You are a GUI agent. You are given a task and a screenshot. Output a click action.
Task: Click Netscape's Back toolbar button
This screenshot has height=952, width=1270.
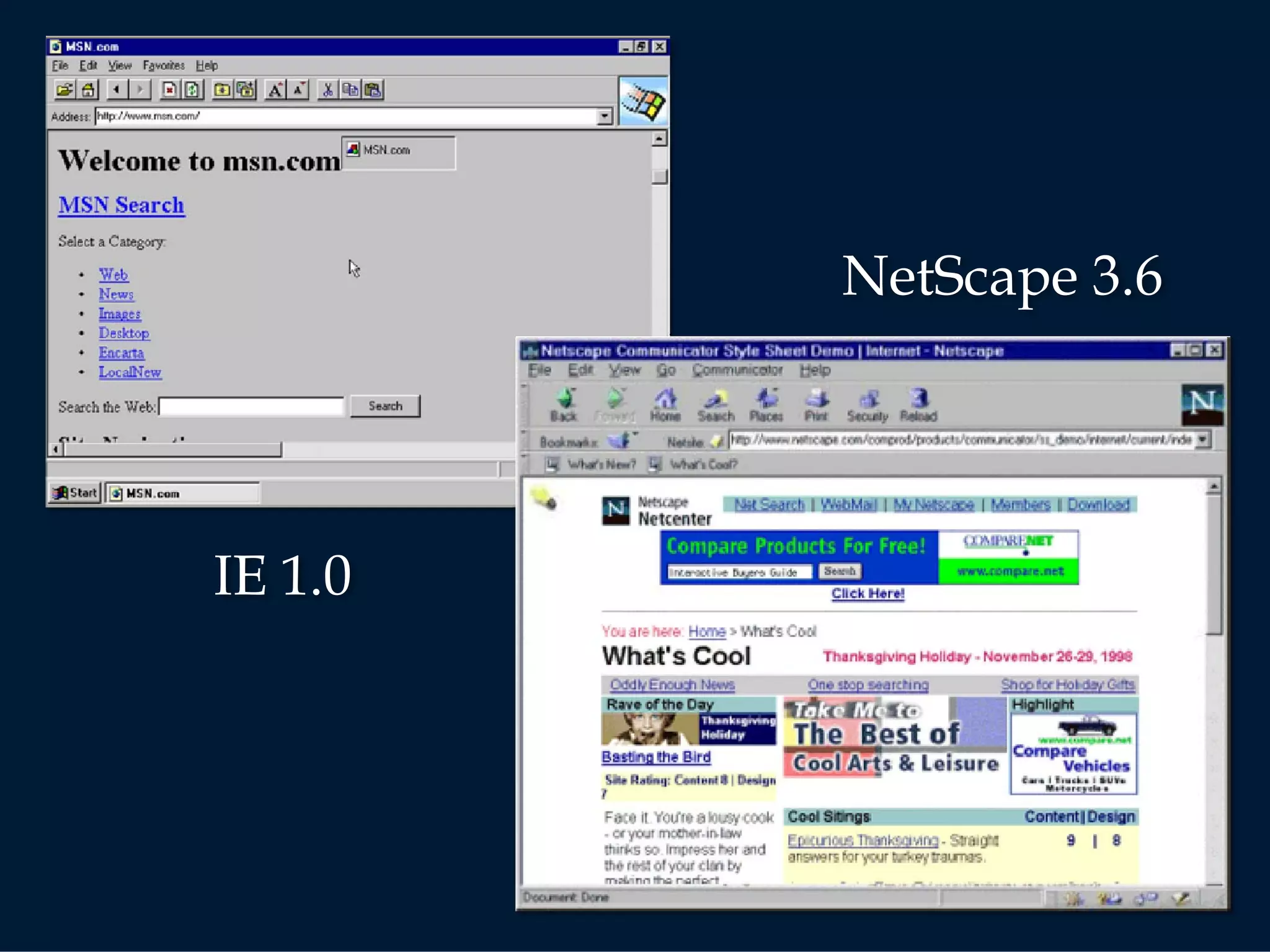pos(564,405)
